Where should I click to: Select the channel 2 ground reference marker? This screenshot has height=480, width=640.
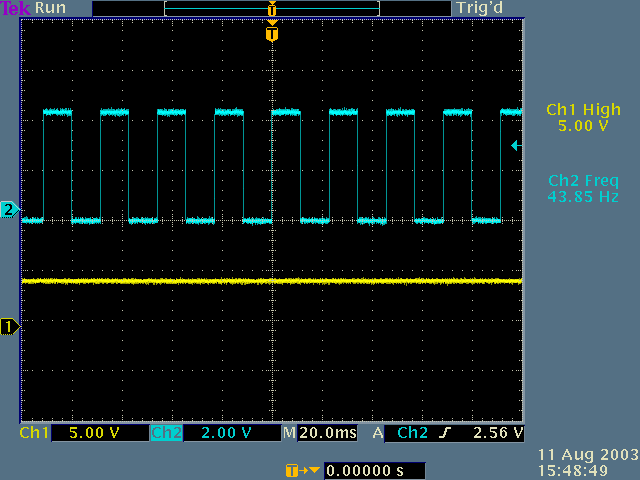(x=9, y=209)
